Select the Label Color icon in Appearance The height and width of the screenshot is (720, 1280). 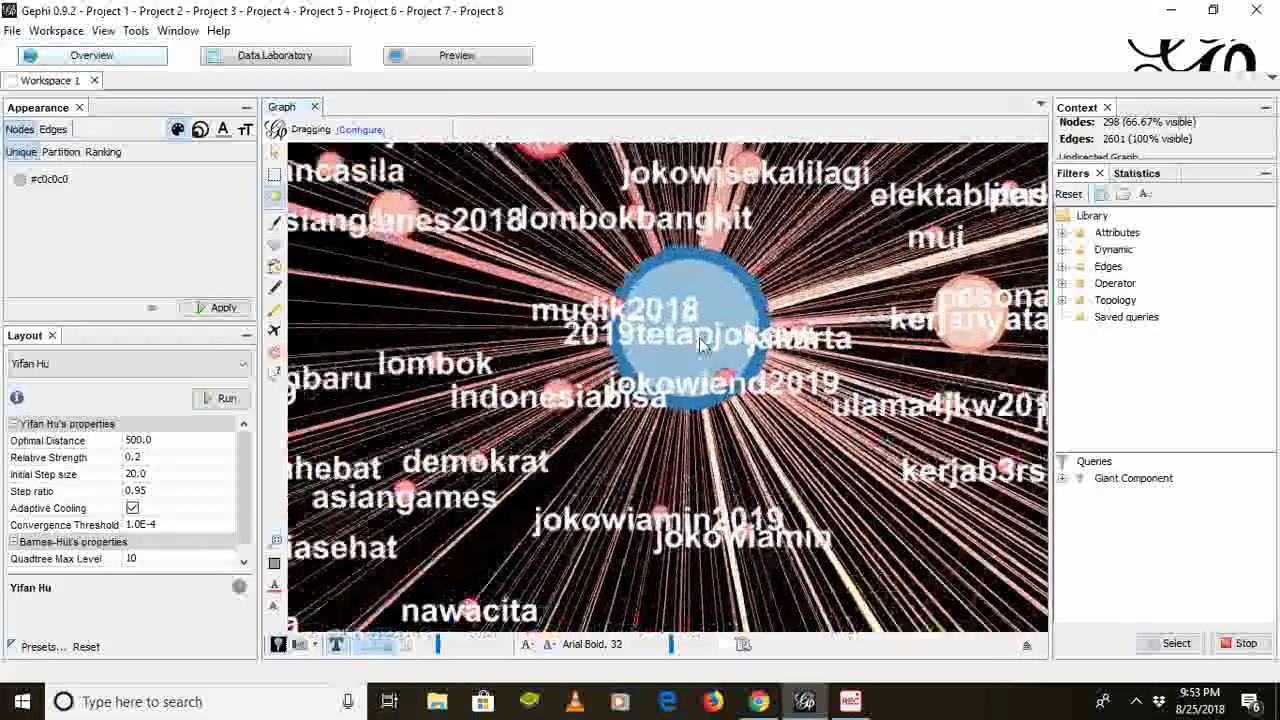(x=223, y=129)
